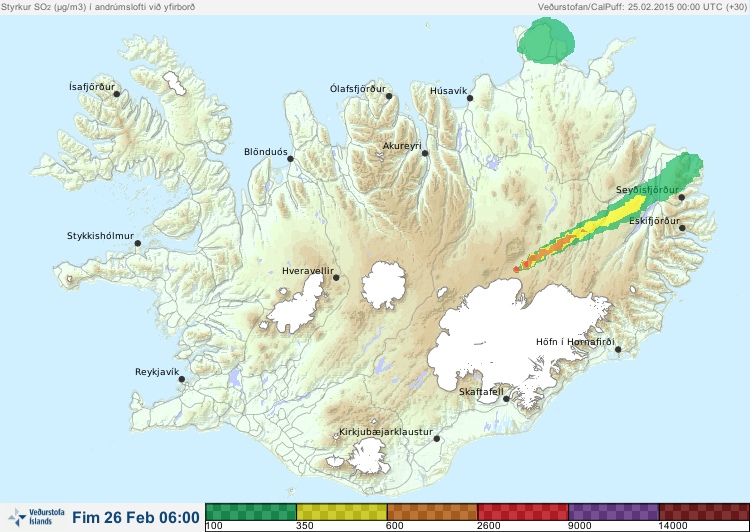750x532 pixels.
Task: Click the 'Fim 26 Feb 06:00' timestamp
Action: pos(136,518)
